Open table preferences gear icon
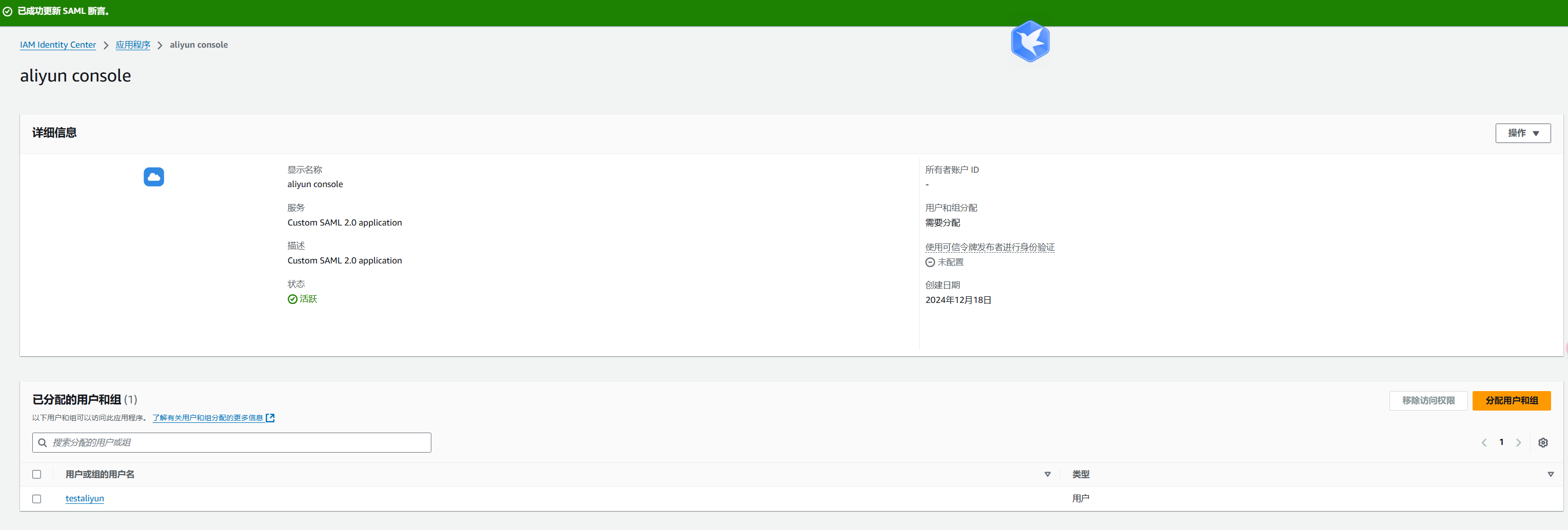1568x530 pixels. coord(1542,442)
